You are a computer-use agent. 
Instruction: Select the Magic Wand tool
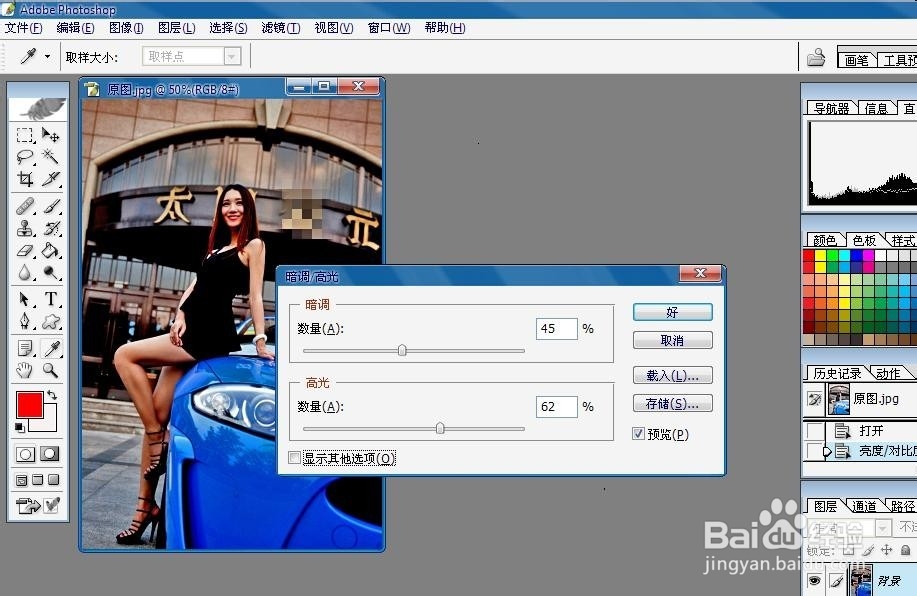tap(52, 157)
